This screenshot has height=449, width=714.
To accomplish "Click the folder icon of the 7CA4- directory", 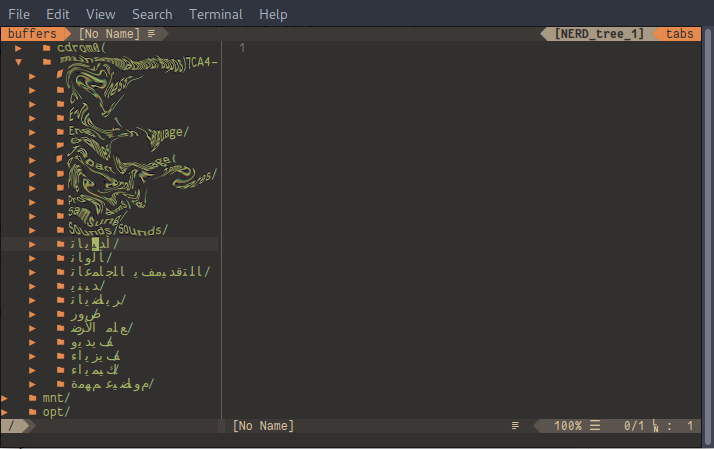I will [x=47, y=62].
